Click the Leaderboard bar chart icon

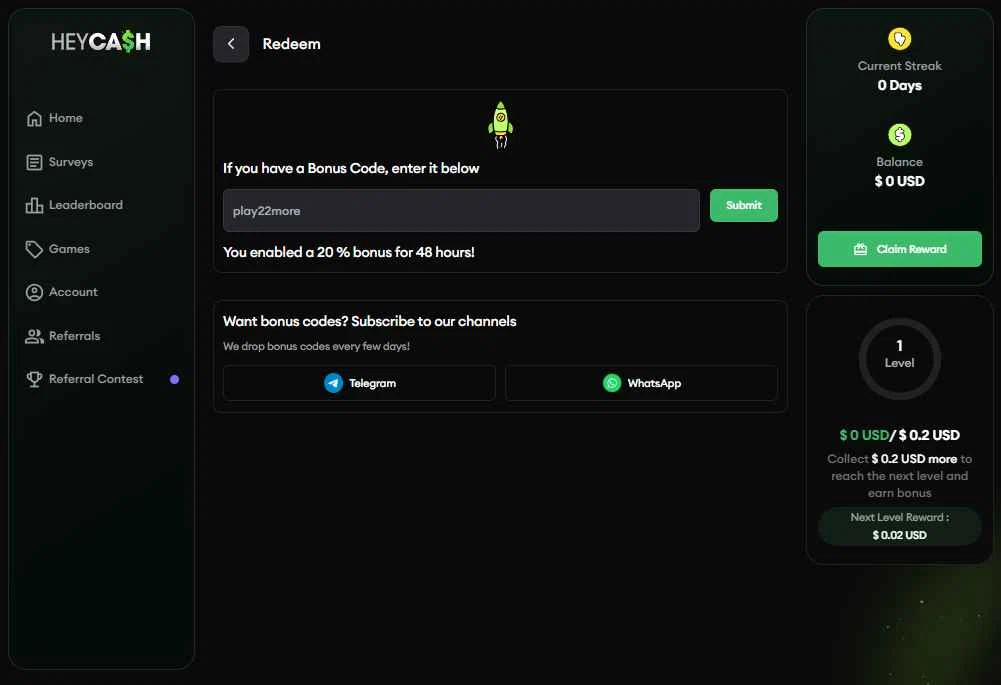tap(34, 205)
